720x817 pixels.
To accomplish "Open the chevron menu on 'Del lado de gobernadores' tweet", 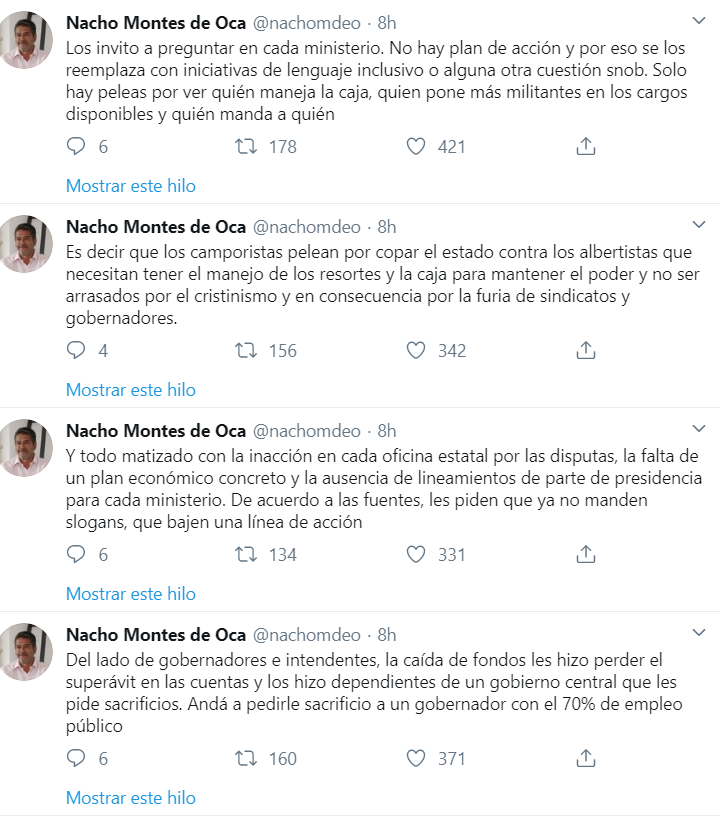I will point(700,633).
